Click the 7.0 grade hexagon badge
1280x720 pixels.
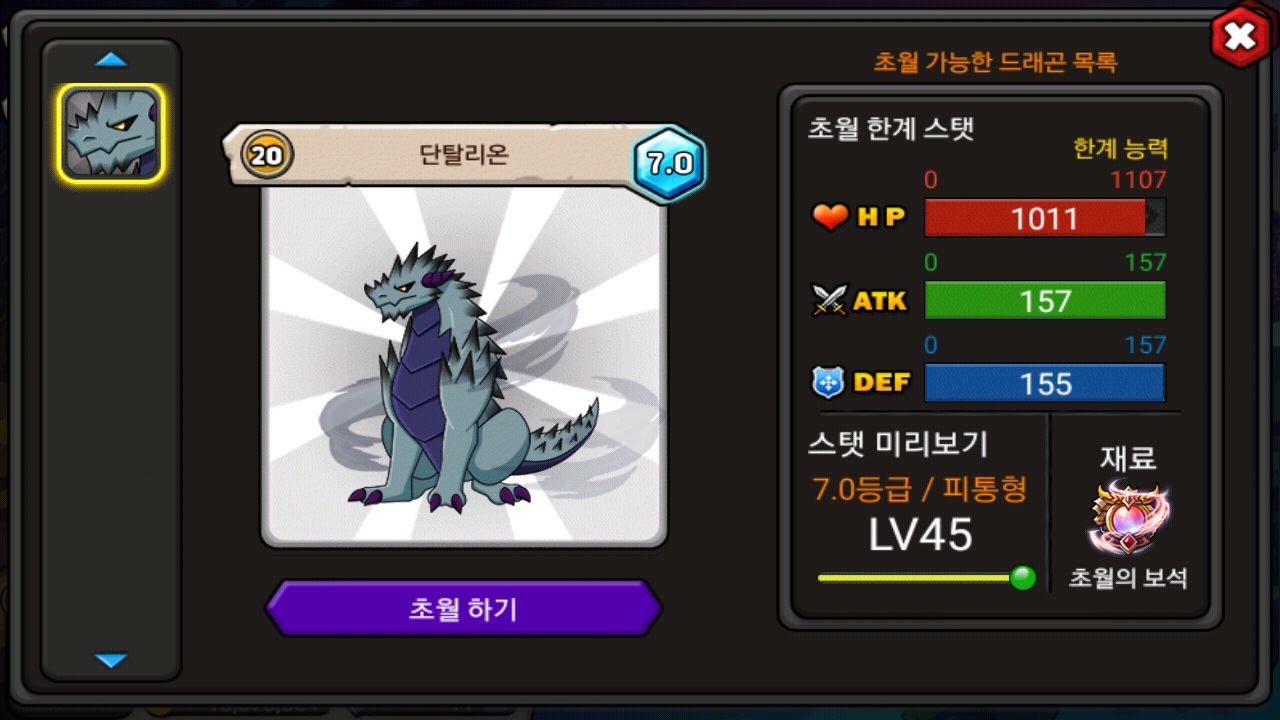[669, 164]
